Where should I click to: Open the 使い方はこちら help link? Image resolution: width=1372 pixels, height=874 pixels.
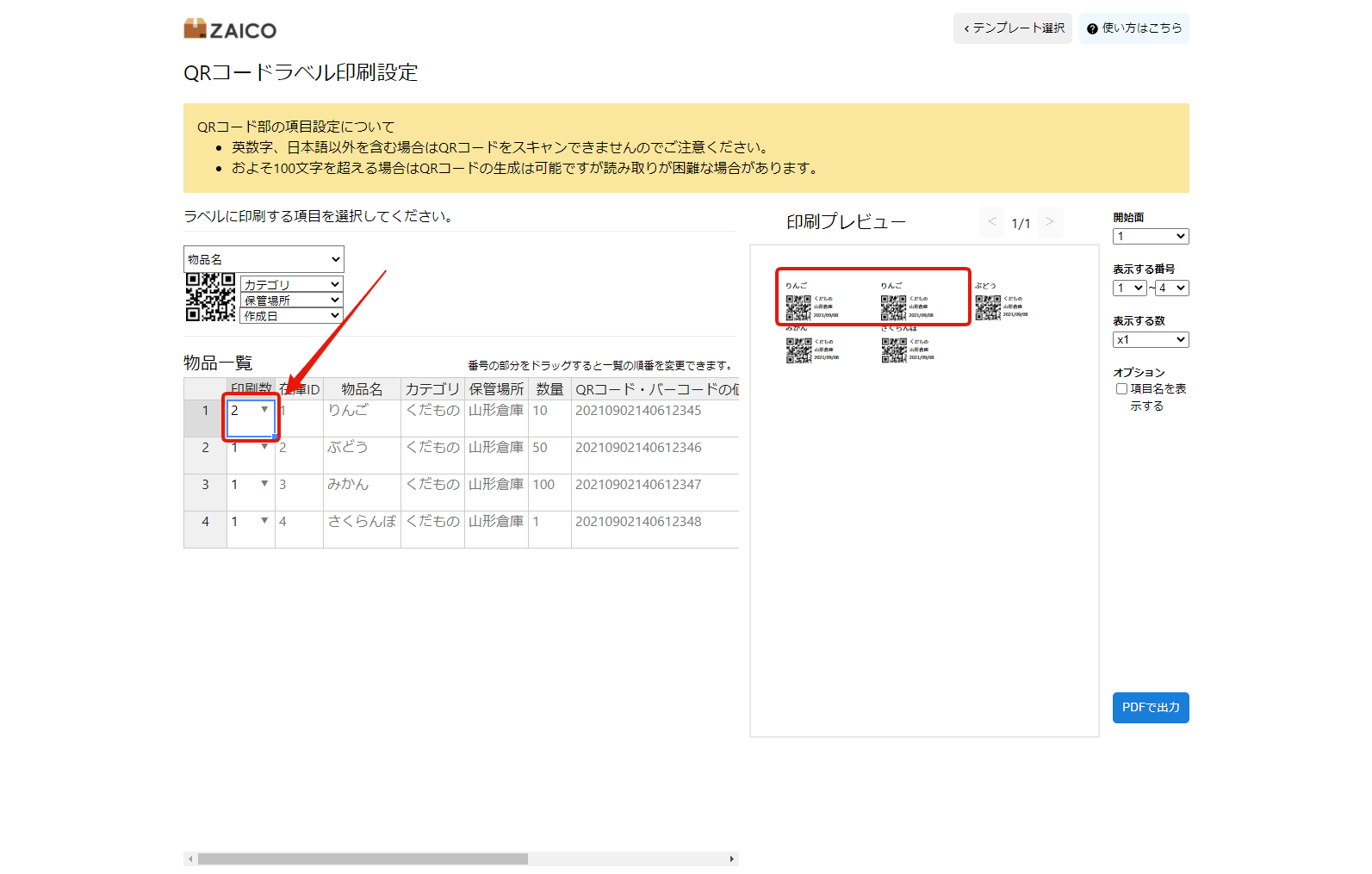[1134, 28]
